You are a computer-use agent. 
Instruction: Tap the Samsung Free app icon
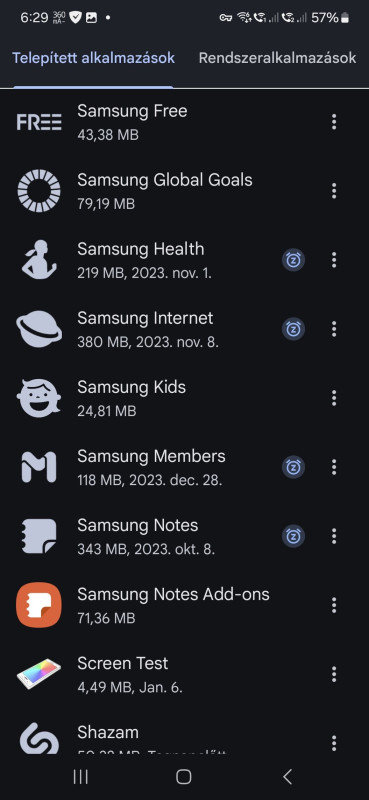coord(39,122)
